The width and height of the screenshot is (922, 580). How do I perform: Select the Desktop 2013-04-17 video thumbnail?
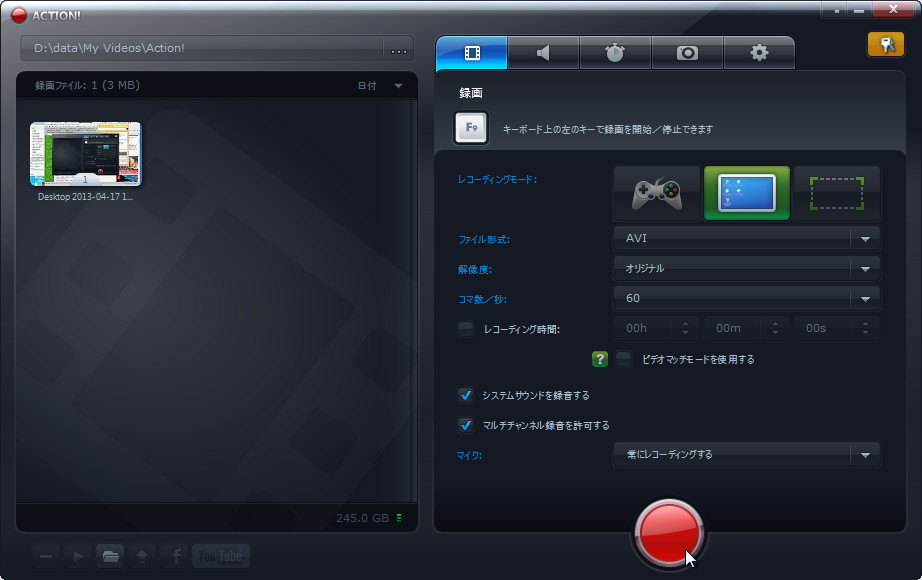[86, 154]
